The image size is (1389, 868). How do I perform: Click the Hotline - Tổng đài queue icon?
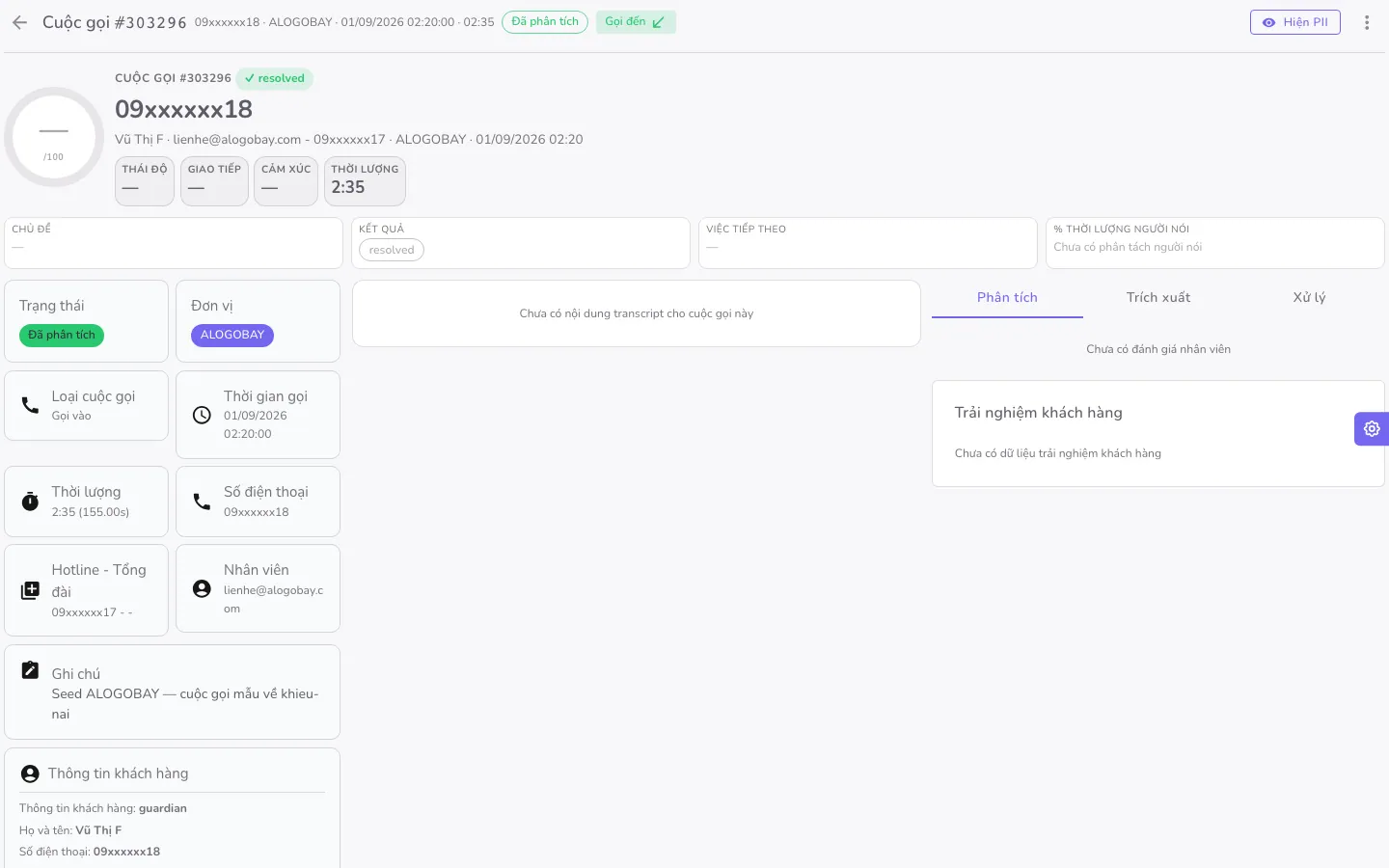[31, 590]
